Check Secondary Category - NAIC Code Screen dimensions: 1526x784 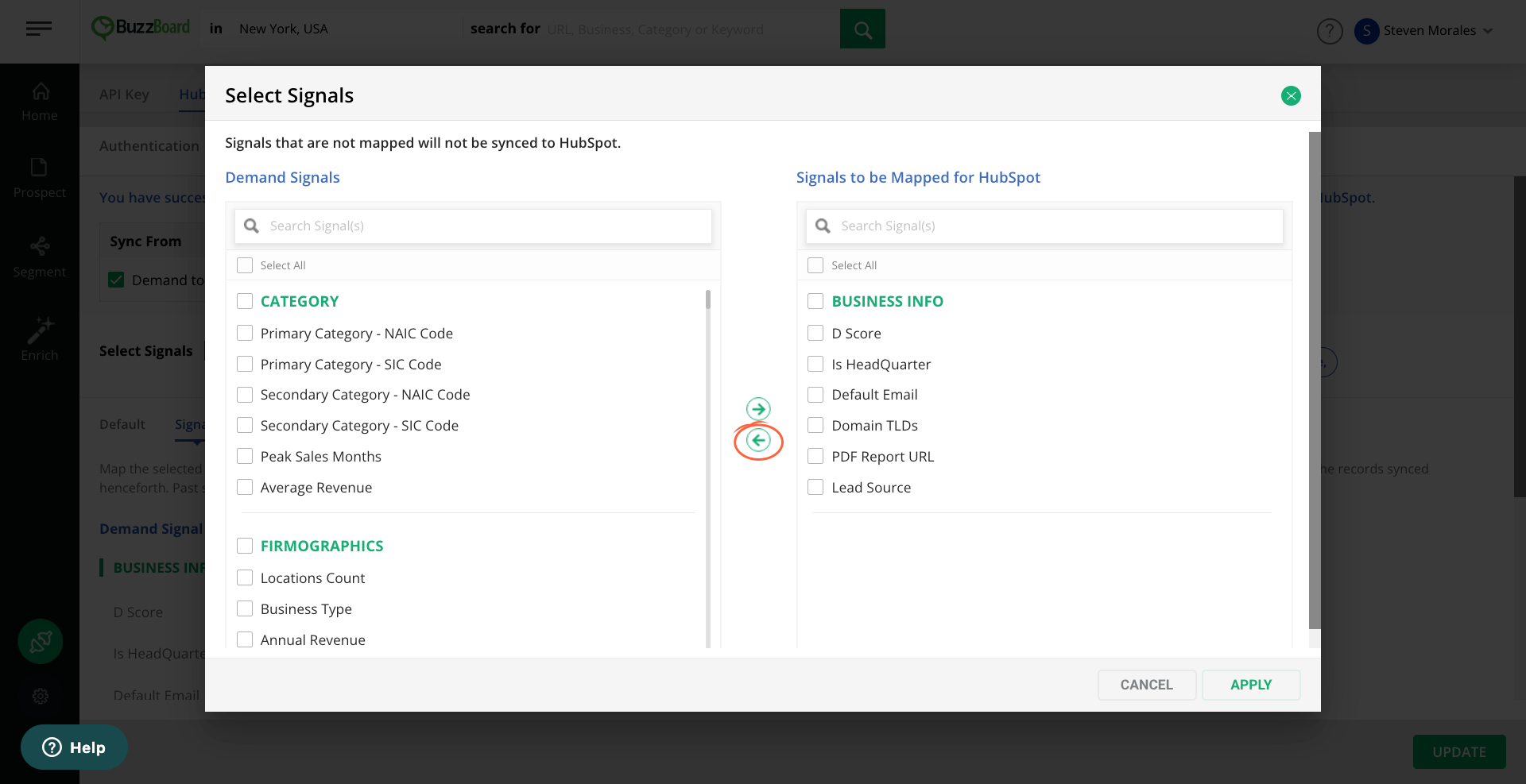coord(245,395)
